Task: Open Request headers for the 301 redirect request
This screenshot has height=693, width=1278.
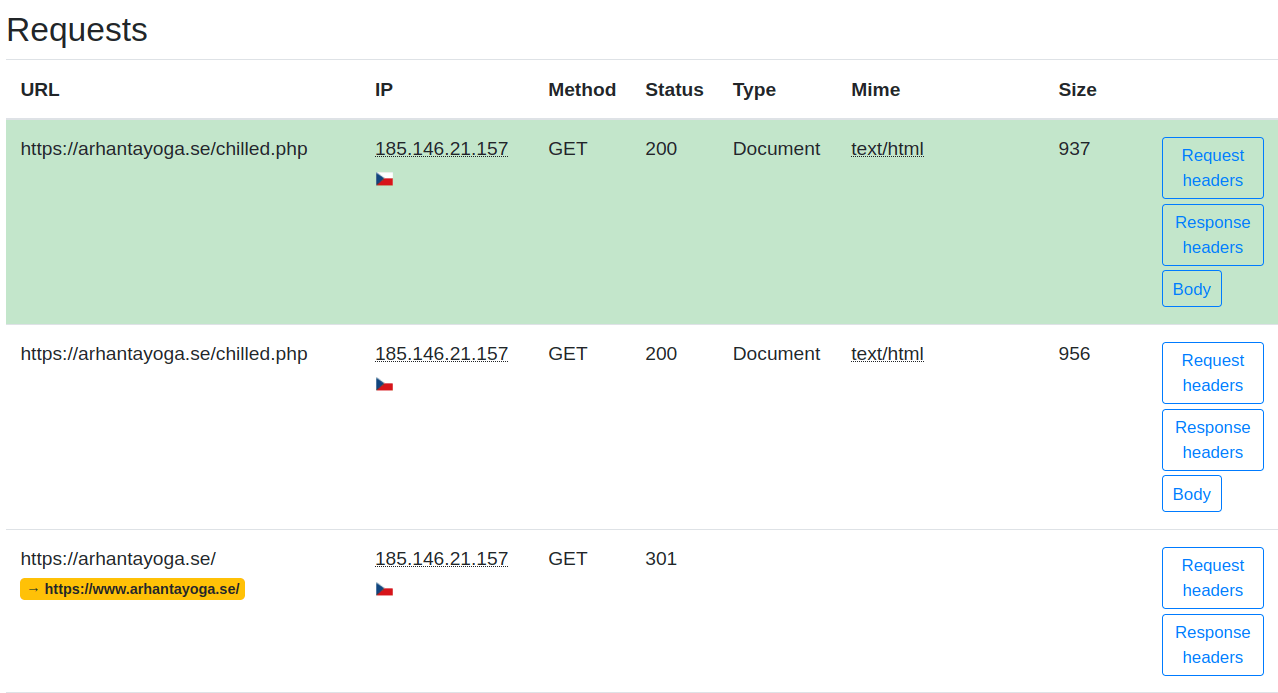Action: [1212, 577]
